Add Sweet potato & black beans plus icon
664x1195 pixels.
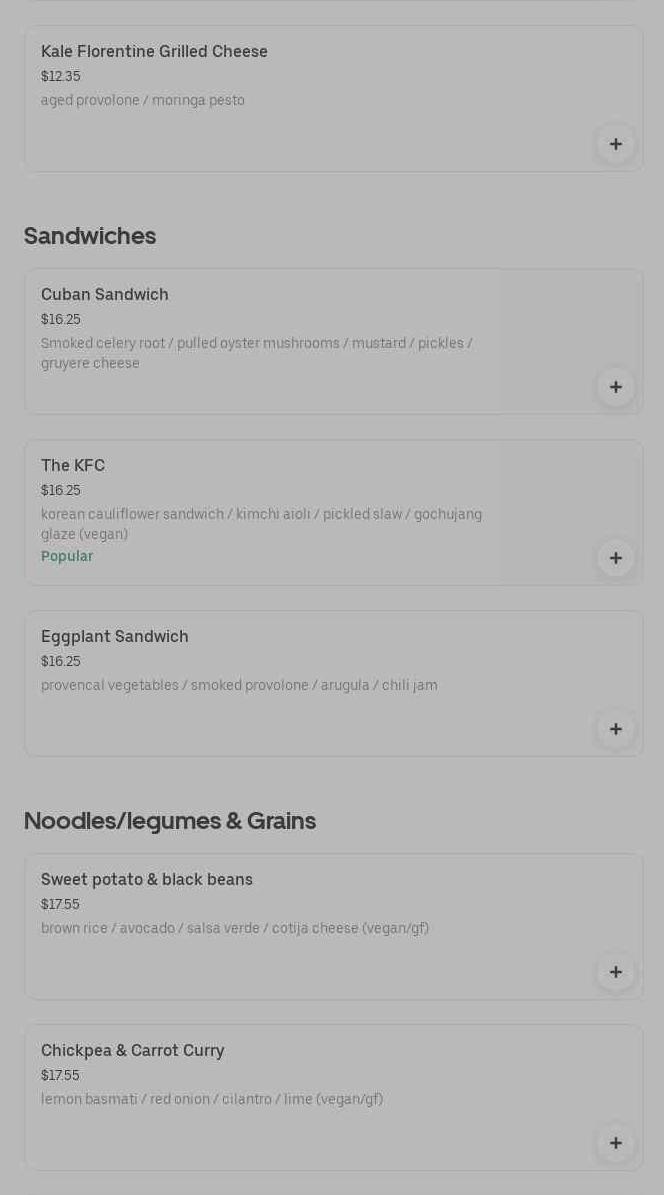pos(615,972)
